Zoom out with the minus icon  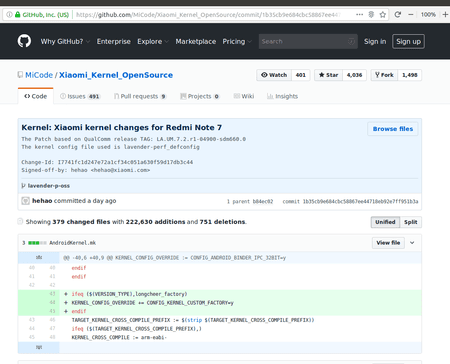click(x=411, y=15)
